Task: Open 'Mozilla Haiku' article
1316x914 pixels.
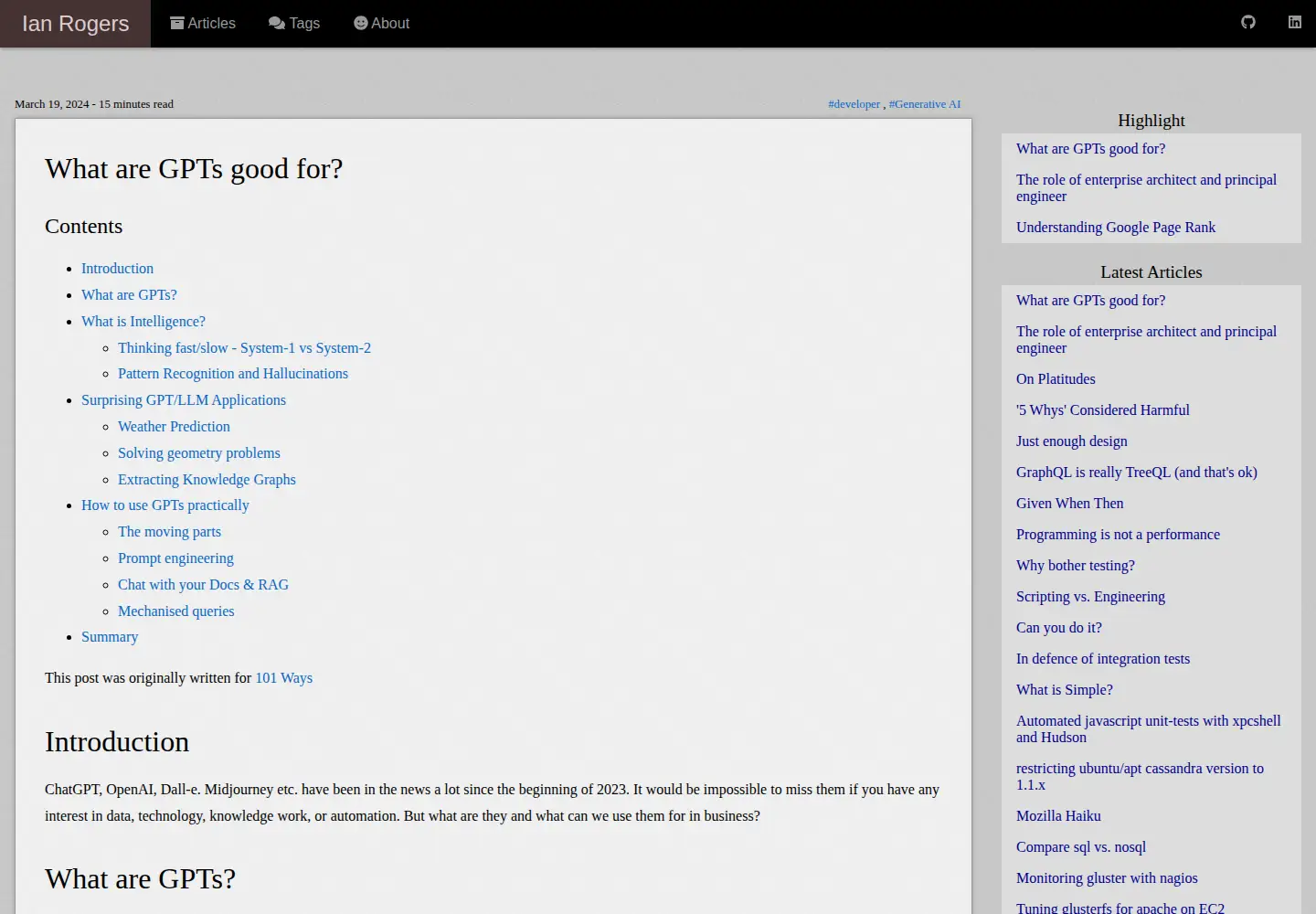Action: (1058, 816)
